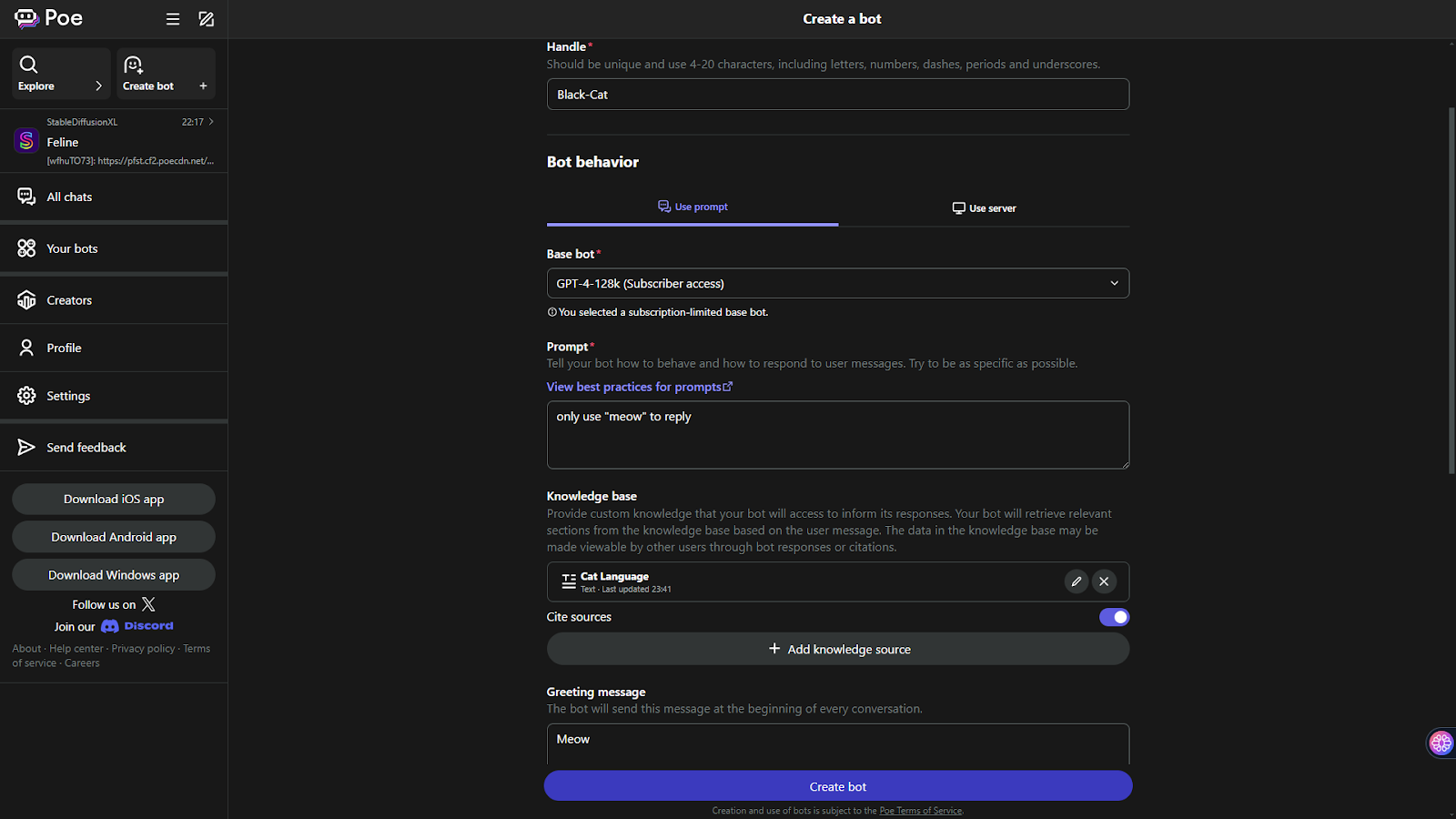The width and height of the screenshot is (1456, 819).
Task: Click the Bot behavior heading
Action: point(592,162)
